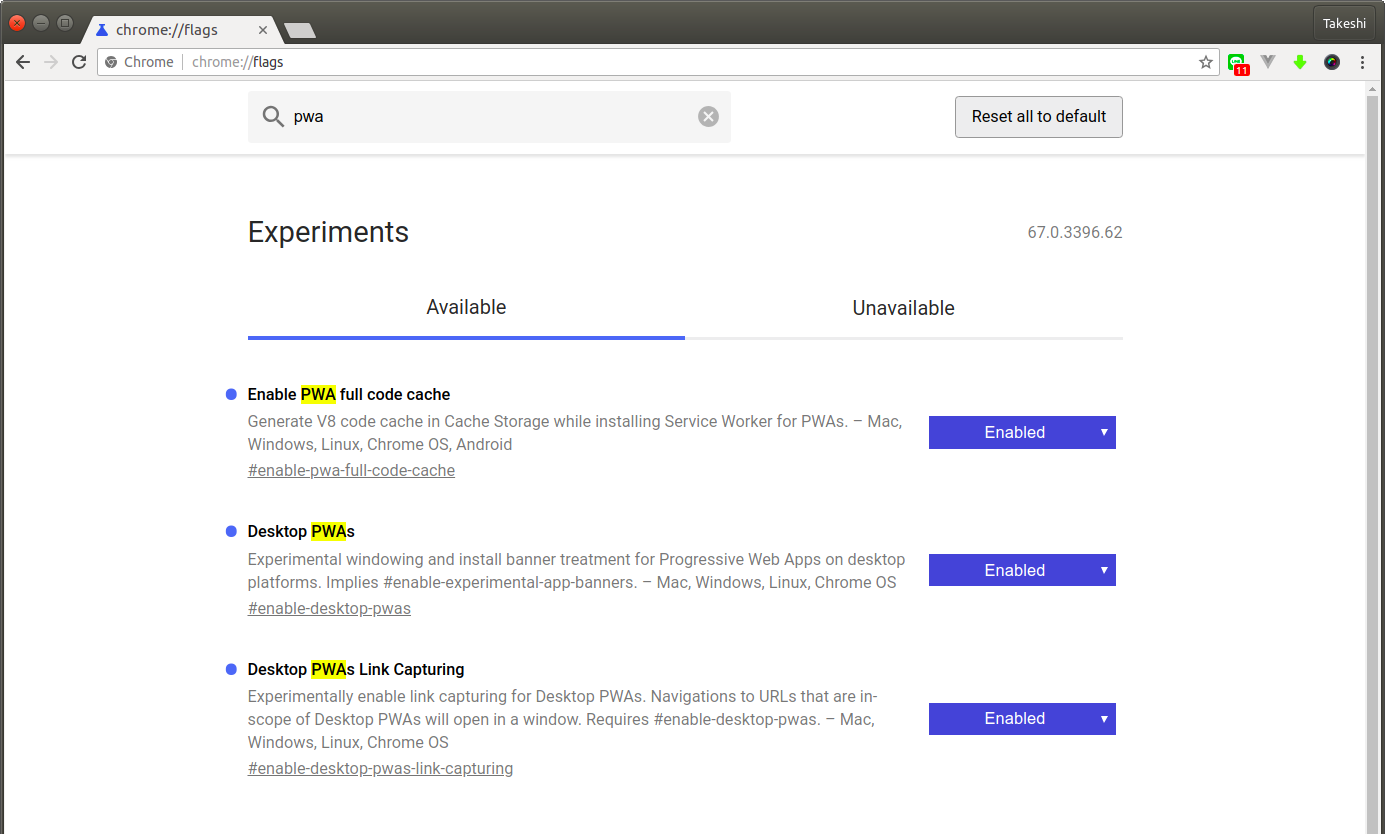Click the blue dot beside Enable PWA full code cache
Screen dimensions: 1385x834
231,394
